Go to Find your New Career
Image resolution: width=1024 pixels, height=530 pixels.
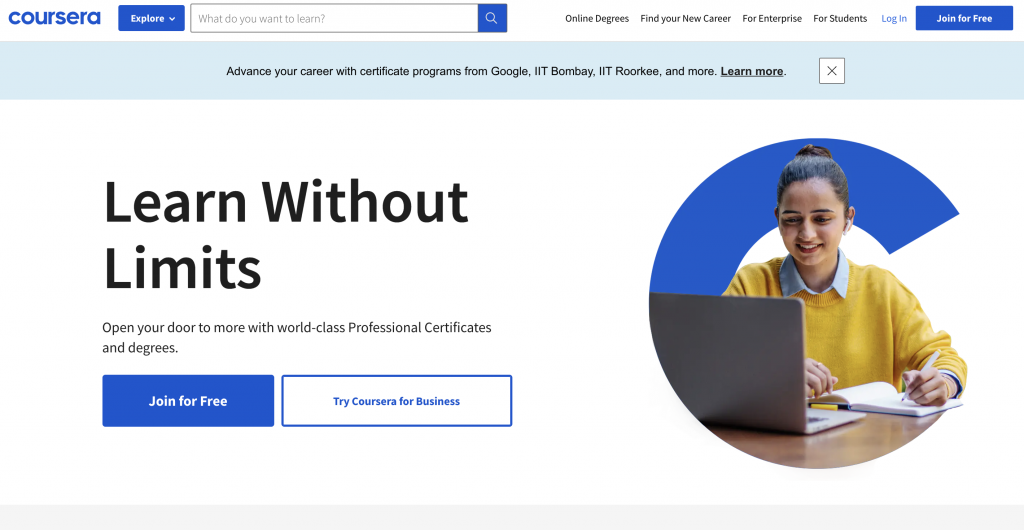(686, 18)
